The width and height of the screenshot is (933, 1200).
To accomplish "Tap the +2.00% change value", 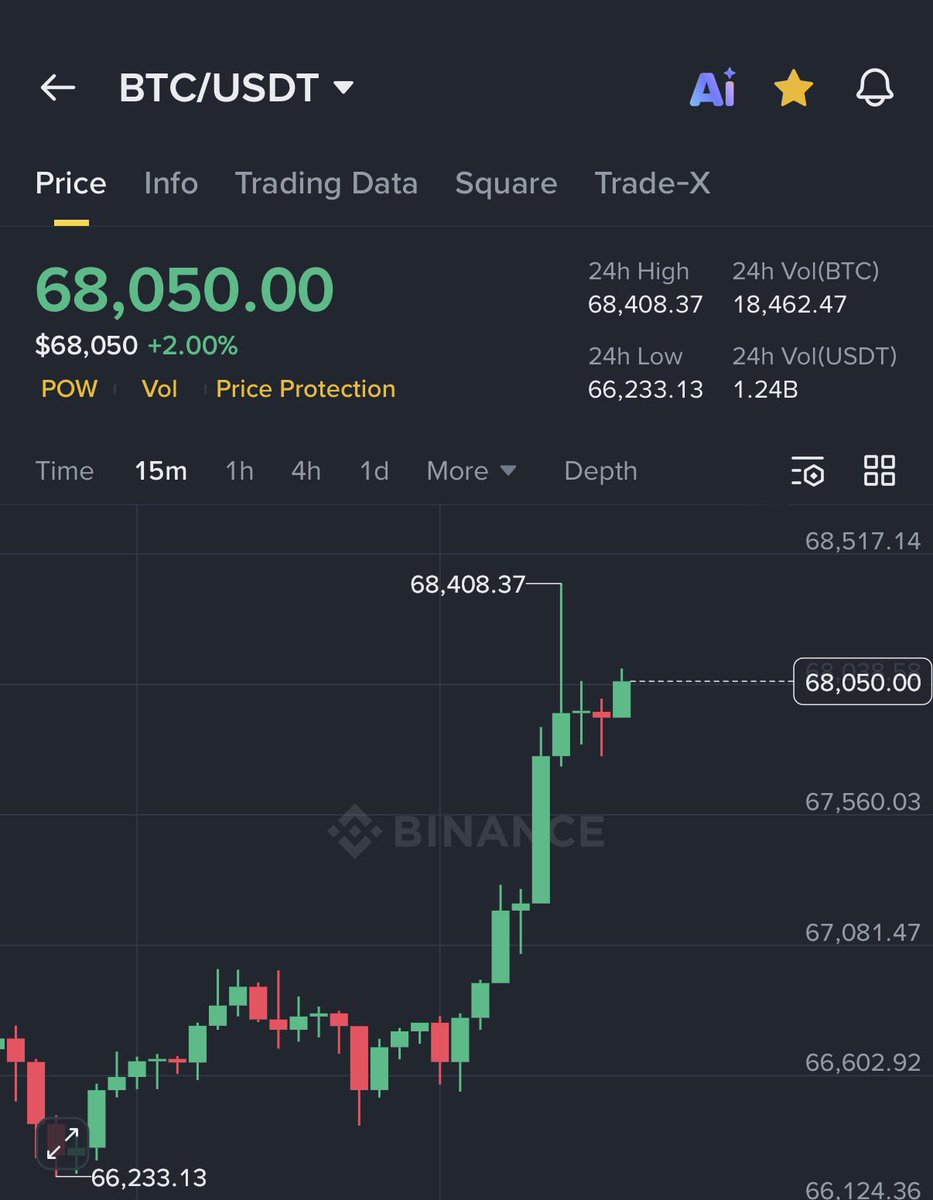I will click(x=193, y=347).
